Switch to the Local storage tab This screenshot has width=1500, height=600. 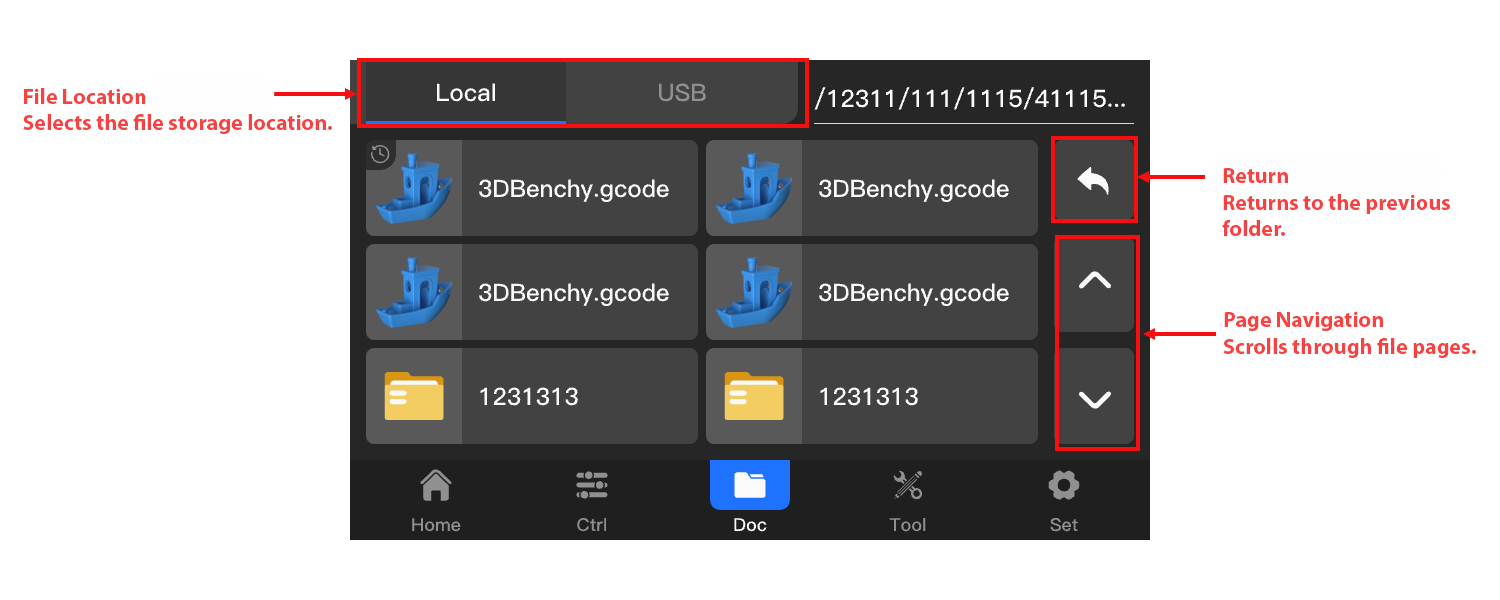(x=466, y=93)
